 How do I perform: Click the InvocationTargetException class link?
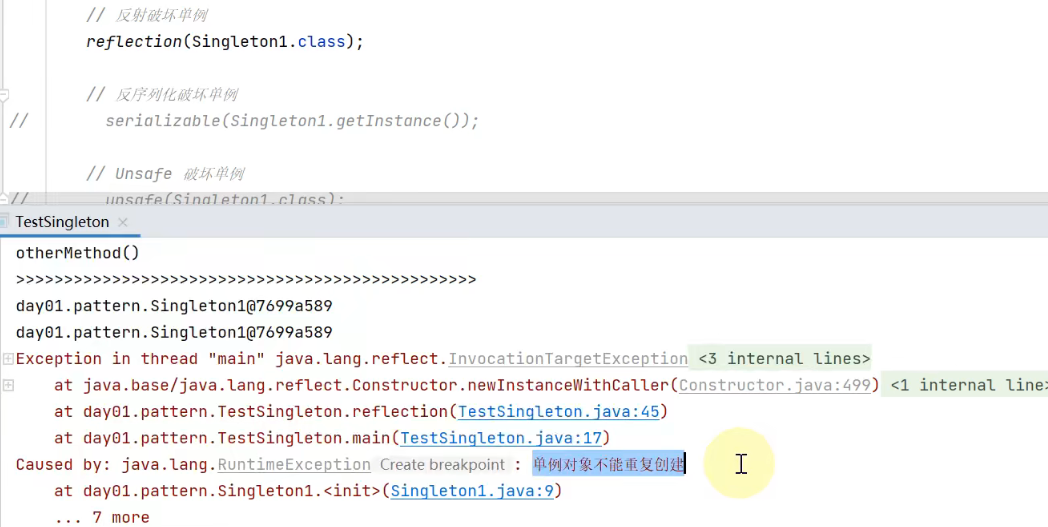click(567, 359)
